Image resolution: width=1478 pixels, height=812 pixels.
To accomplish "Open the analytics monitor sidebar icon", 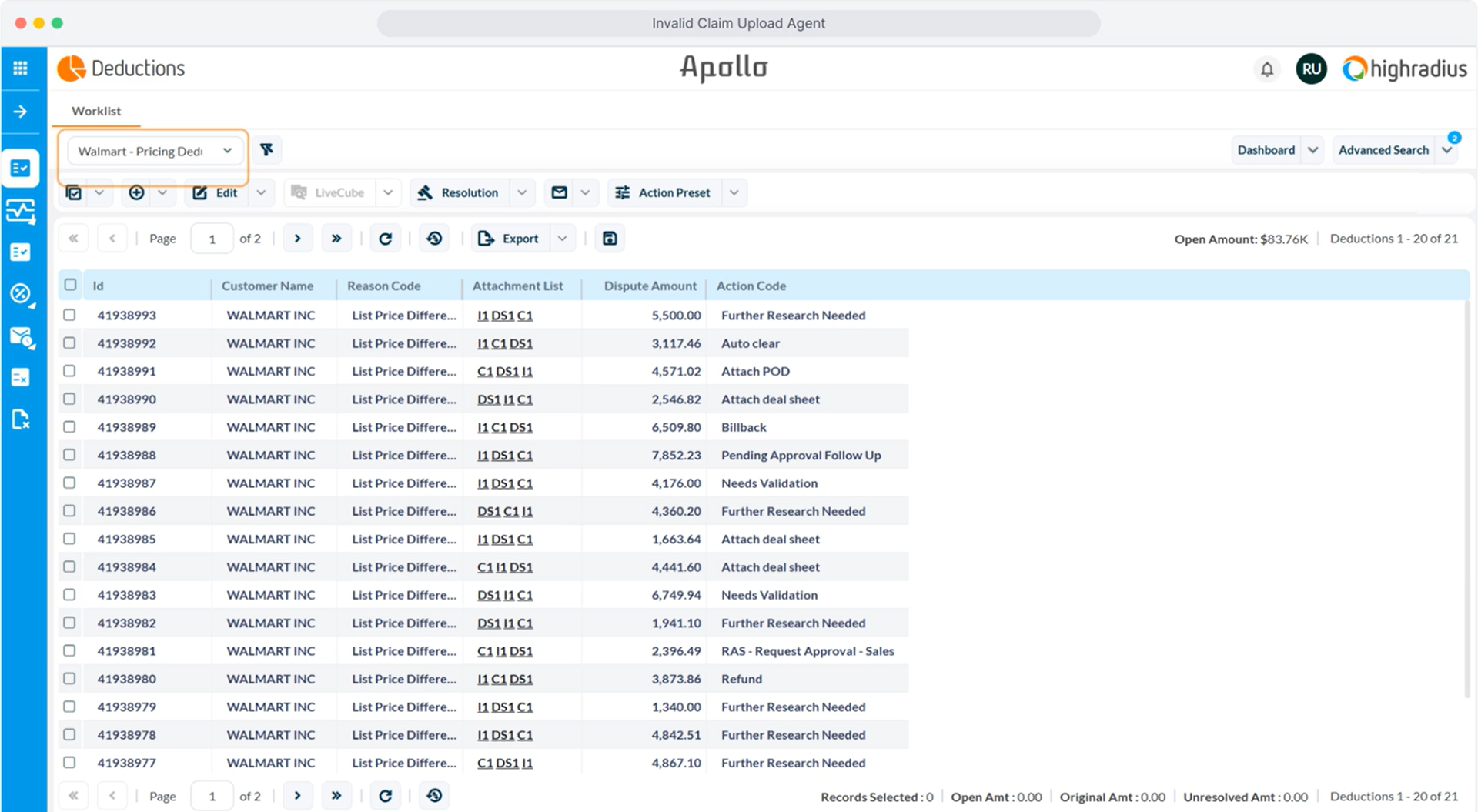I will point(21,211).
